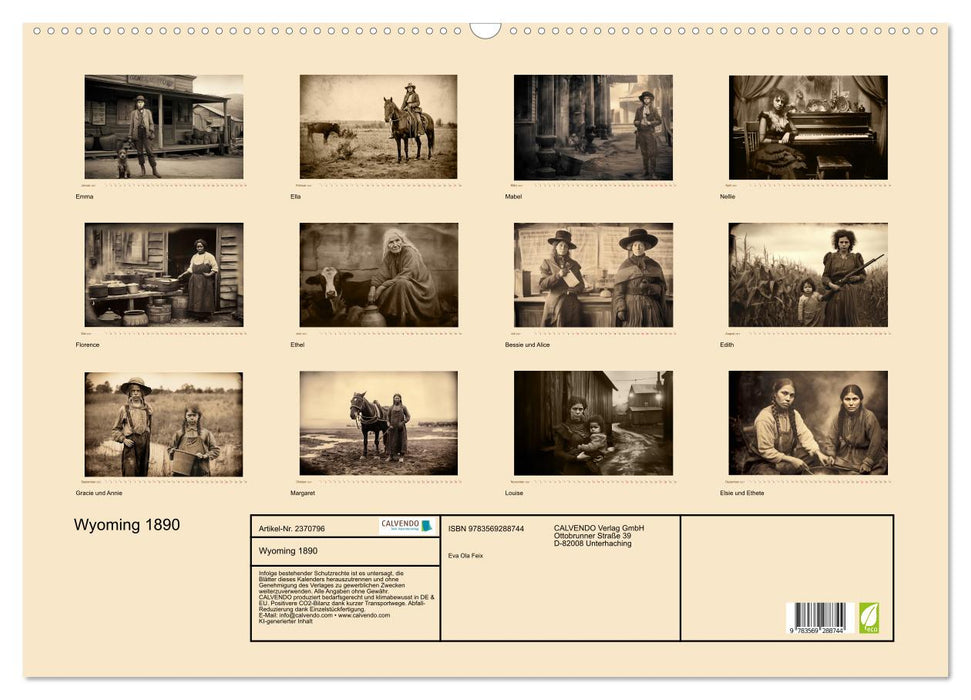
Task: Click the 'Gracie und Annie' caption
Action: [x=99, y=493]
